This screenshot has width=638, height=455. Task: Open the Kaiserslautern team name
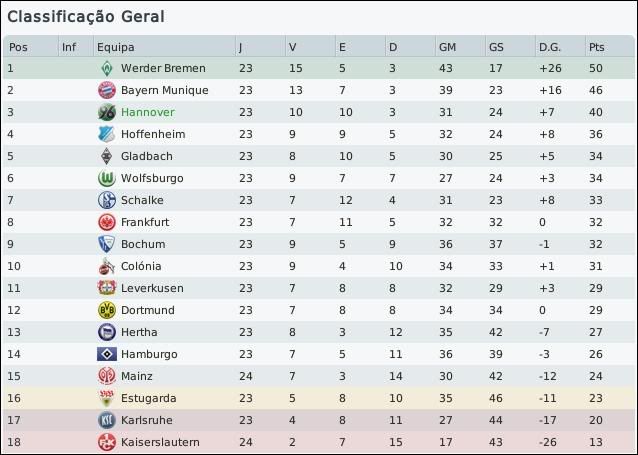pyautogui.click(x=160, y=443)
